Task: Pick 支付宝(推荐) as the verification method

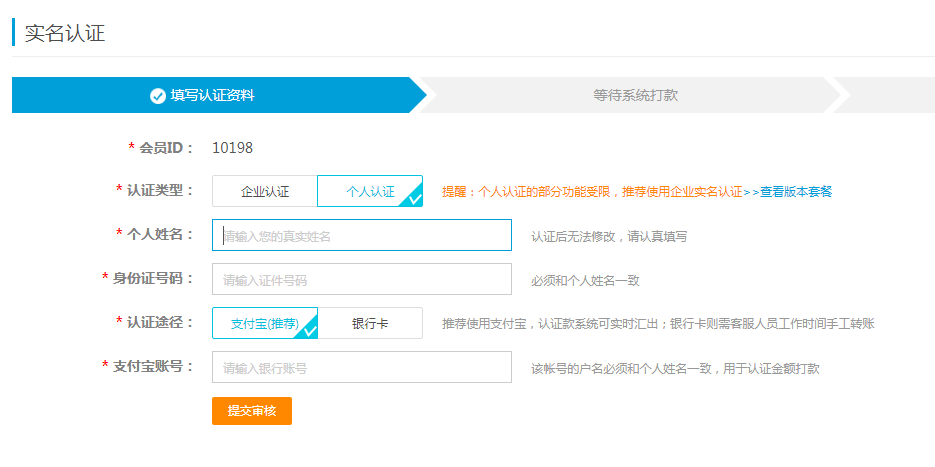Action: tap(264, 323)
